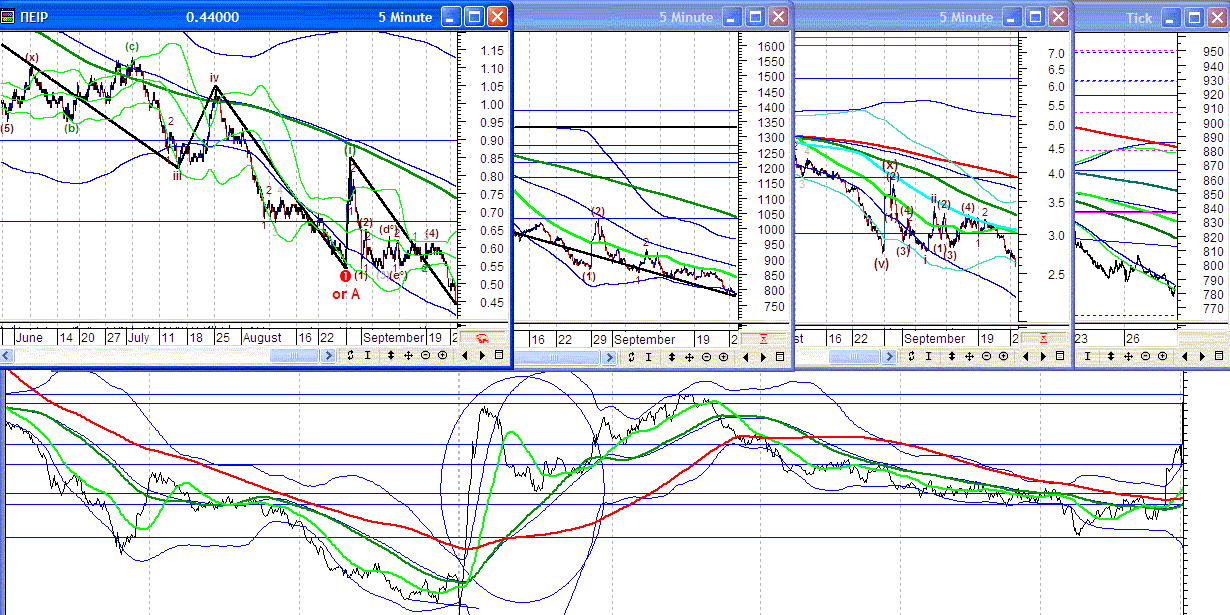Open the list menu icon in third chart window
This screenshot has width=1230, height=615.
pyautogui.click(x=1059, y=356)
